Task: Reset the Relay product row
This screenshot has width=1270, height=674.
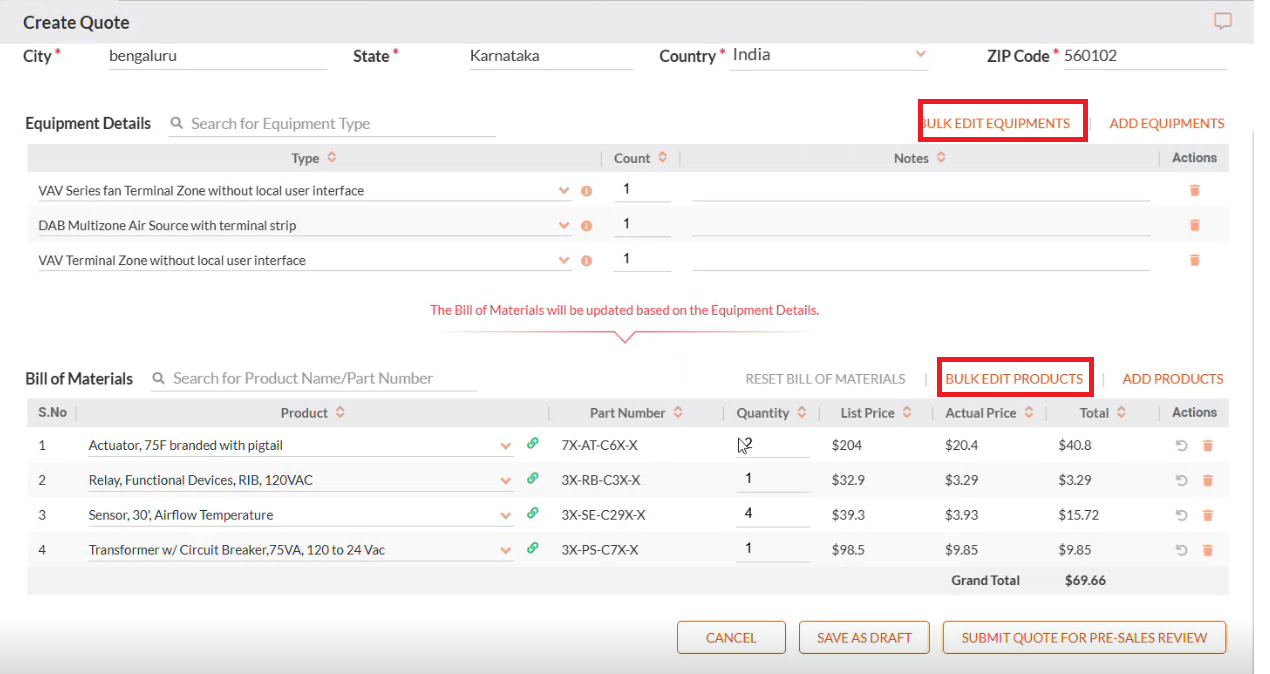Action: tap(1182, 480)
